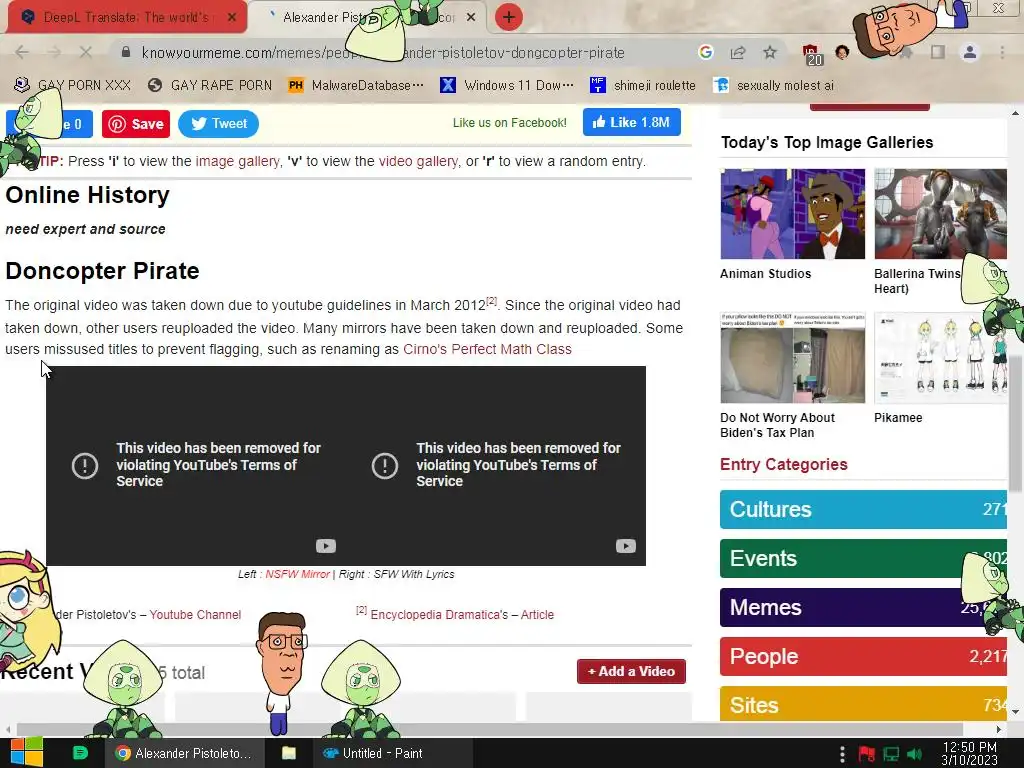The width and height of the screenshot is (1024, 768).
Task: Click the Animan Studios title text
Action: pyautogui.click(x=765, y=274)
